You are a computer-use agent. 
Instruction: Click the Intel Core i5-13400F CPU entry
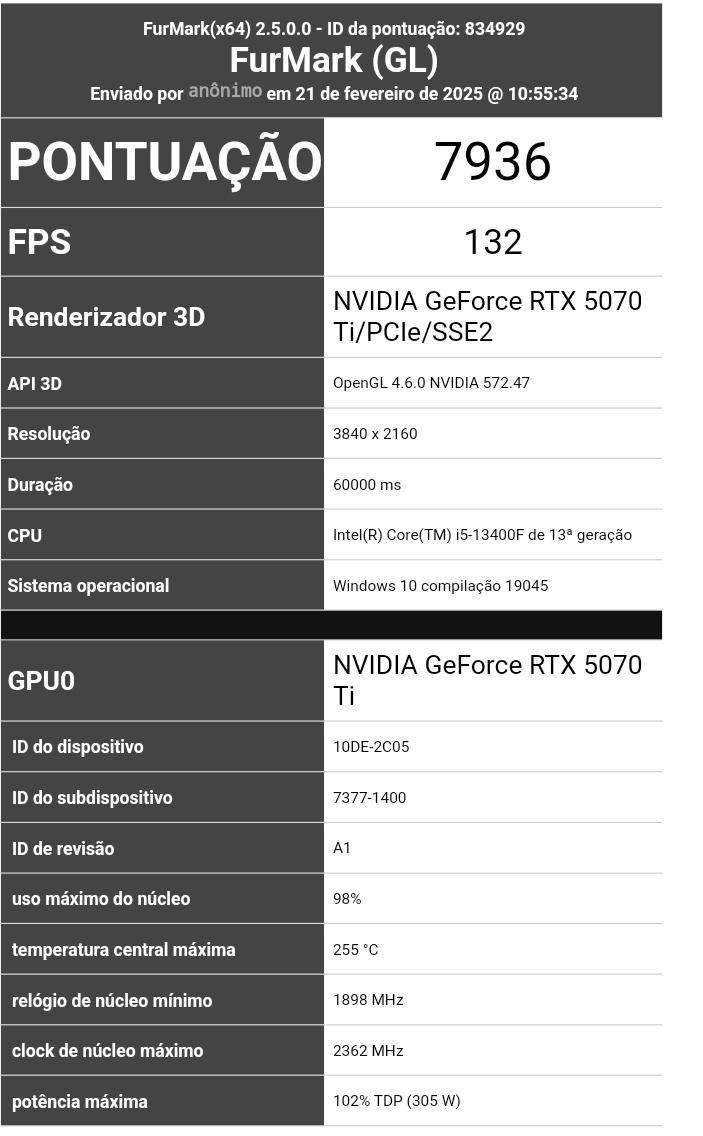(x=482, y=535)
